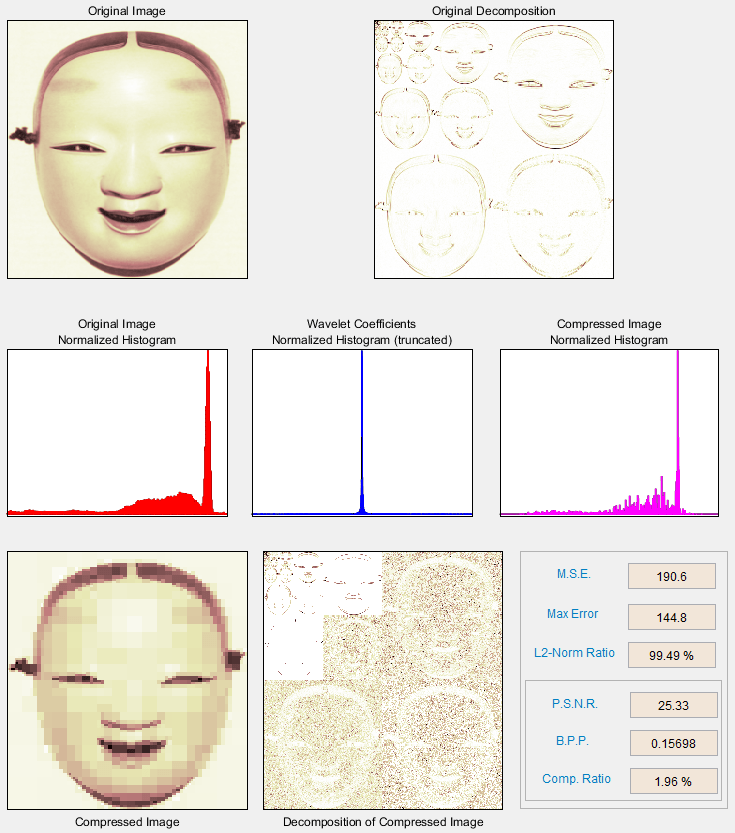Image resolution: width=735 pixels, height=833 pixels.
Task: Click 'Compressed Image Normalized Histogram' title
Action: pos(609,332)
